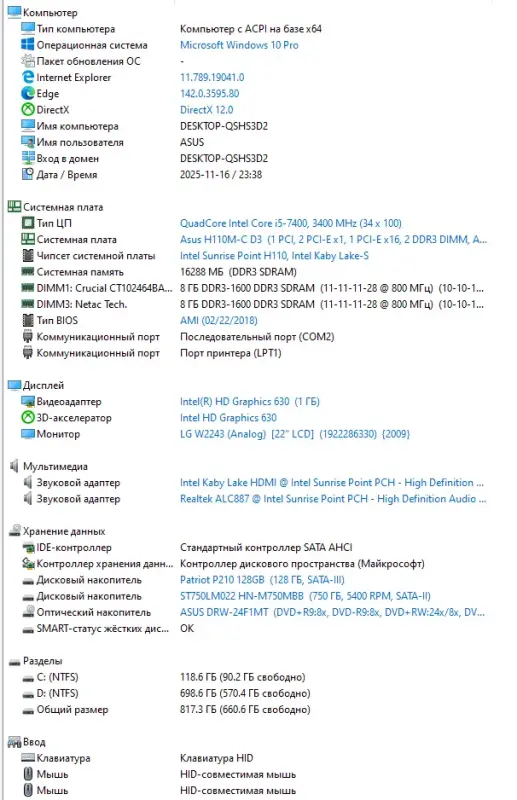The image size is (517, 800).
Task: Select the Имя компьютера row label
Action: (77, 126)
